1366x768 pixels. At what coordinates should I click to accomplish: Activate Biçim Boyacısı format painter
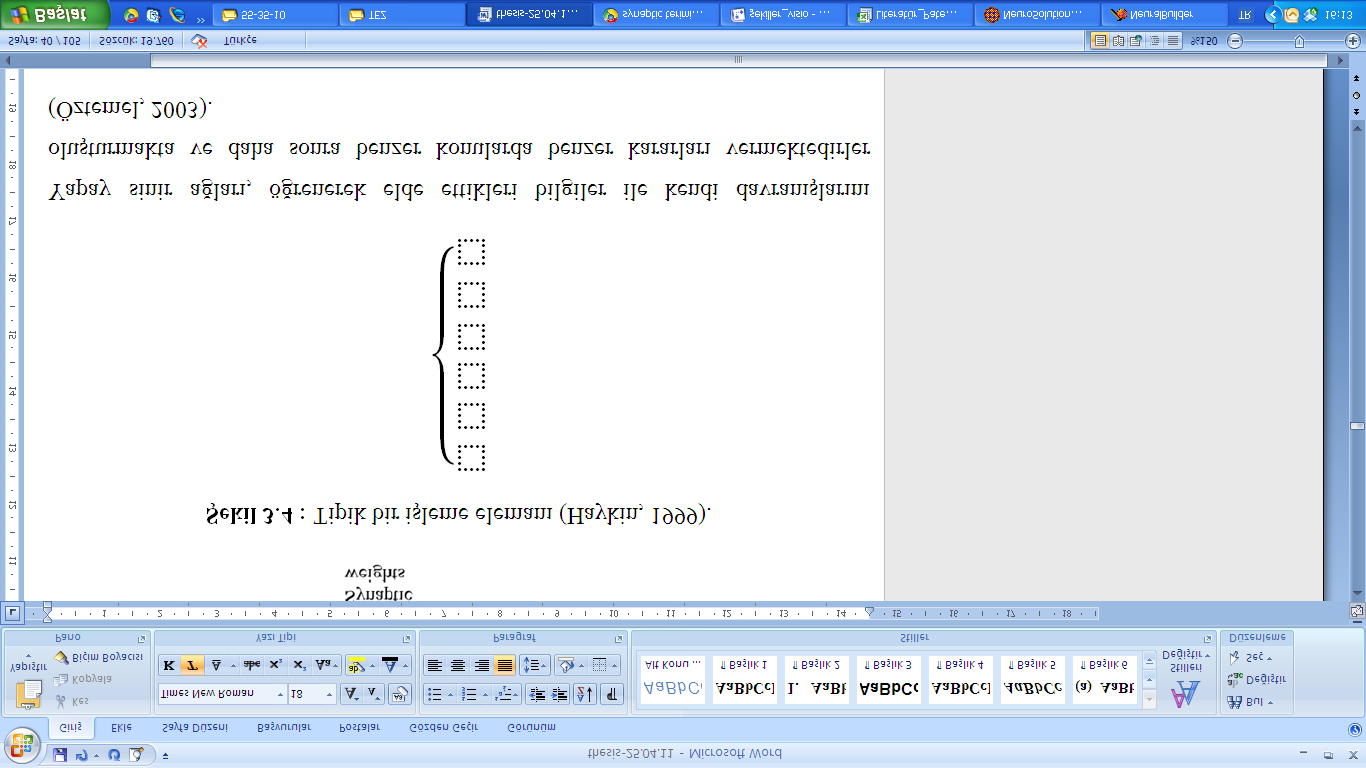(x=98, y=657)
